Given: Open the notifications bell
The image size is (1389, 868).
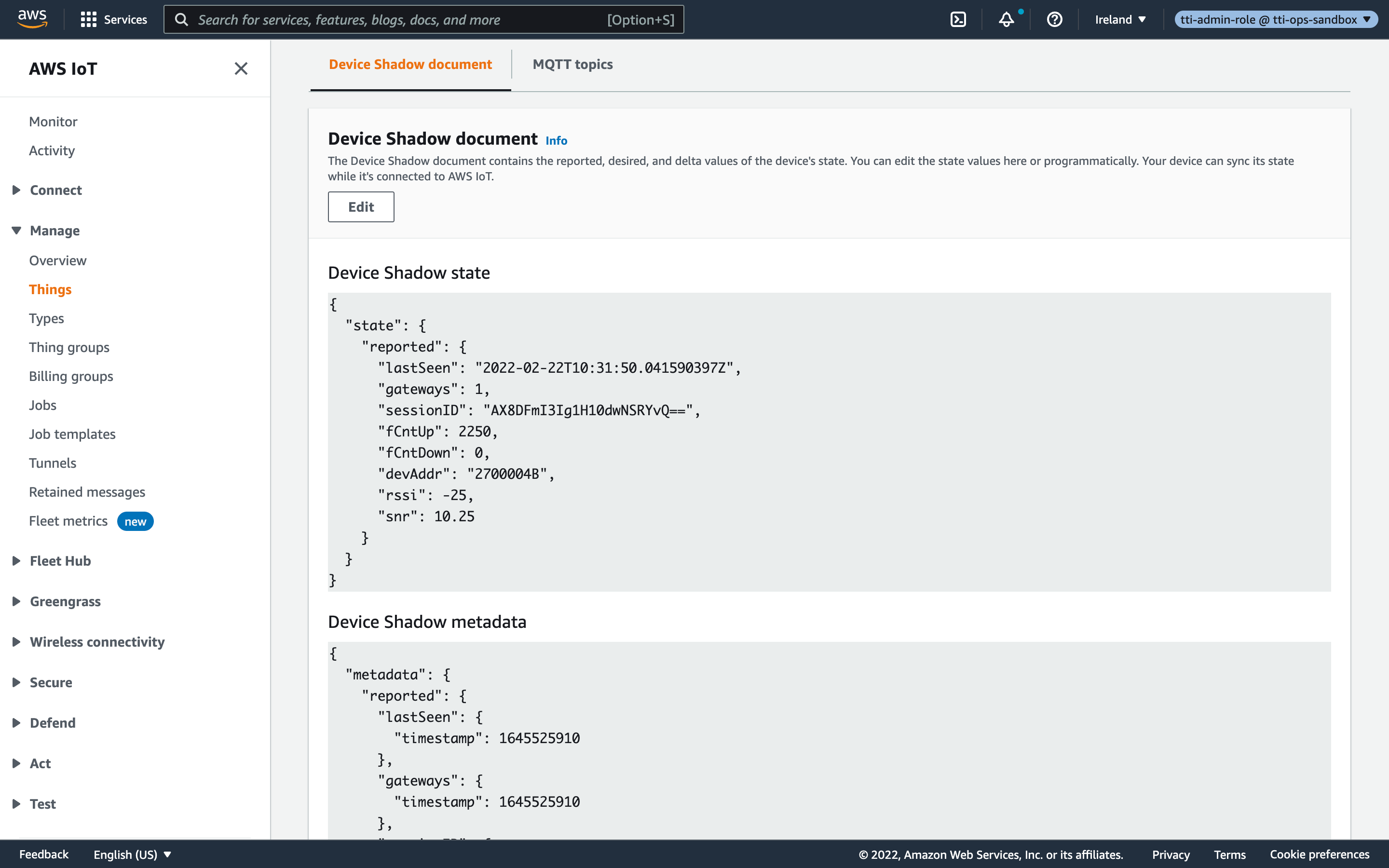Looking at the screenshot, I should [1006, 19].
